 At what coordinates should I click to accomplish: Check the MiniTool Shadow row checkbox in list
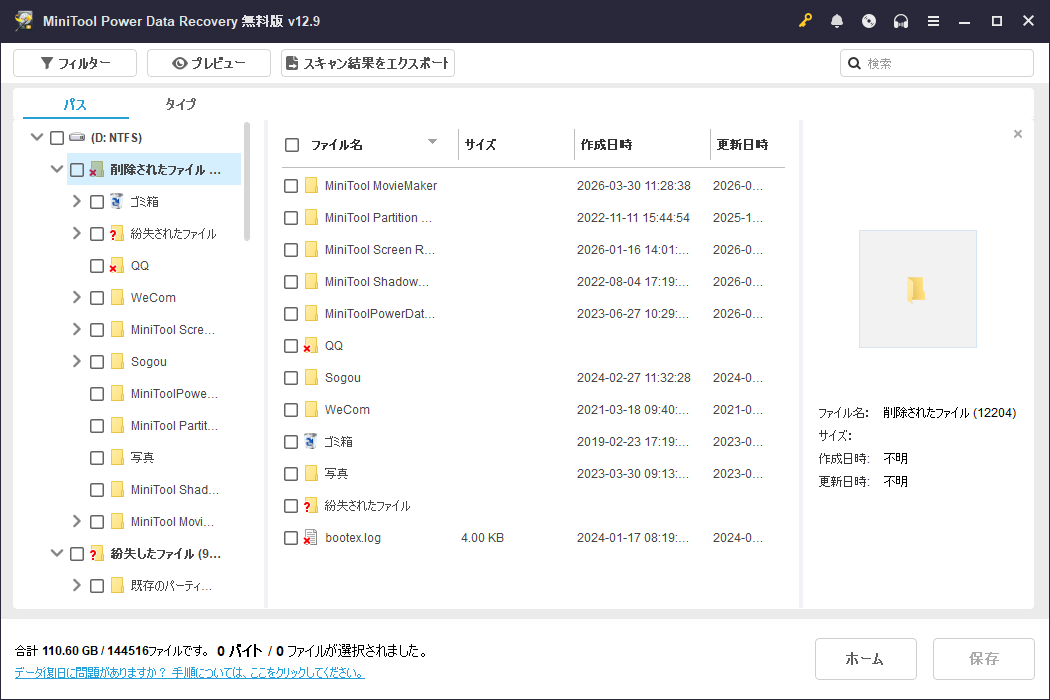291,281
